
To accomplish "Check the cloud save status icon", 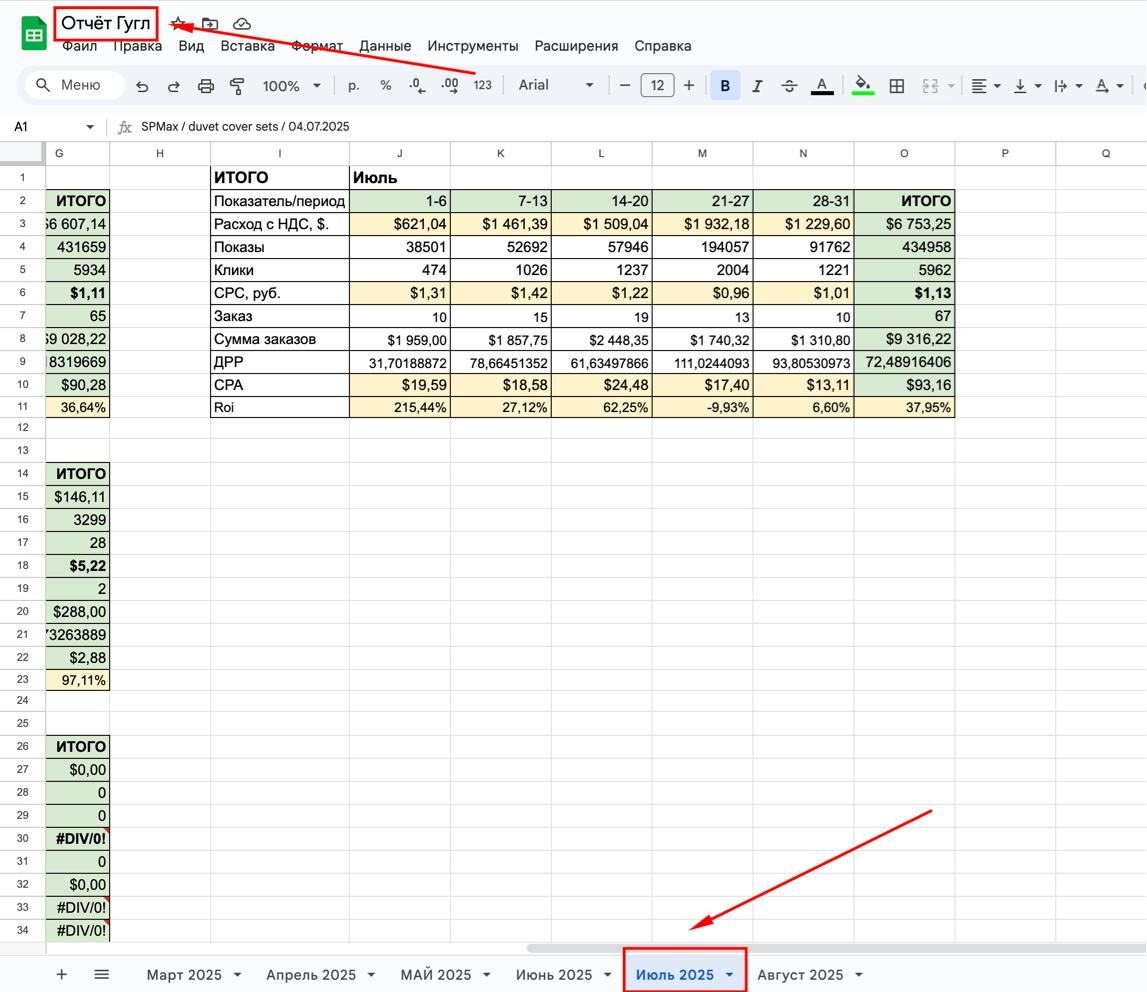I will click(241, 23).
